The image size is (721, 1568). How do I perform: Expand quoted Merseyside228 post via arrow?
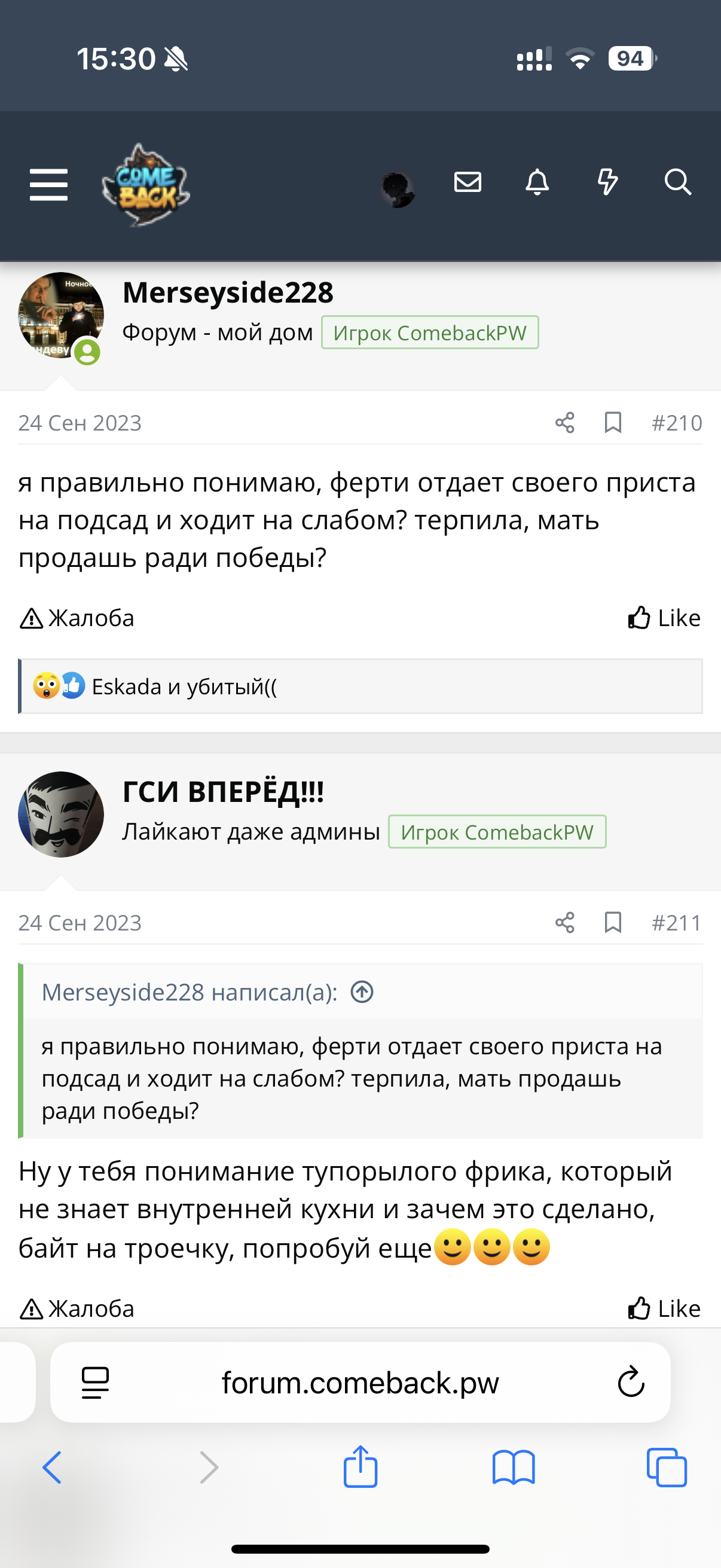point(362,992)
